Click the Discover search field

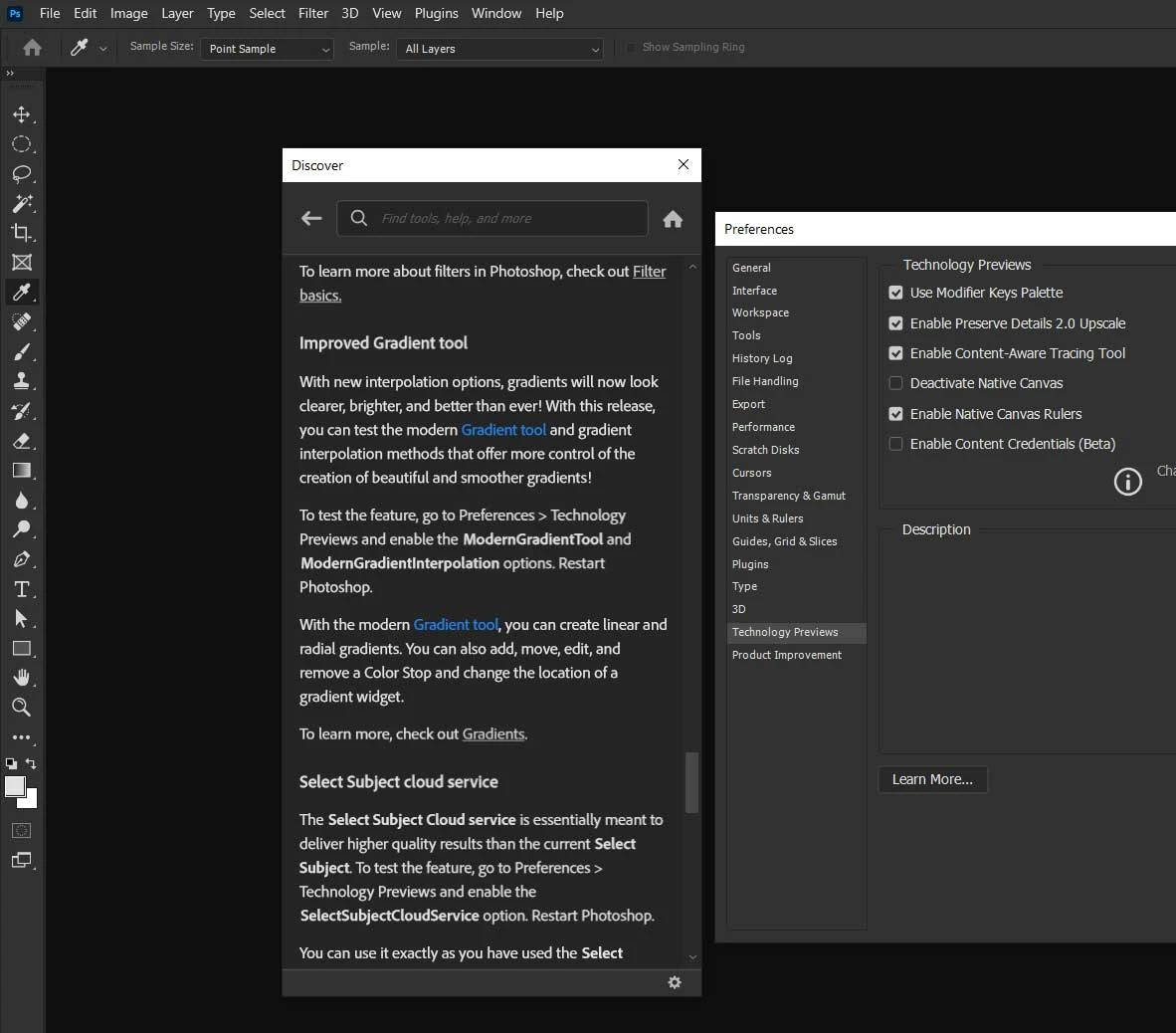[x=492, y=218]
